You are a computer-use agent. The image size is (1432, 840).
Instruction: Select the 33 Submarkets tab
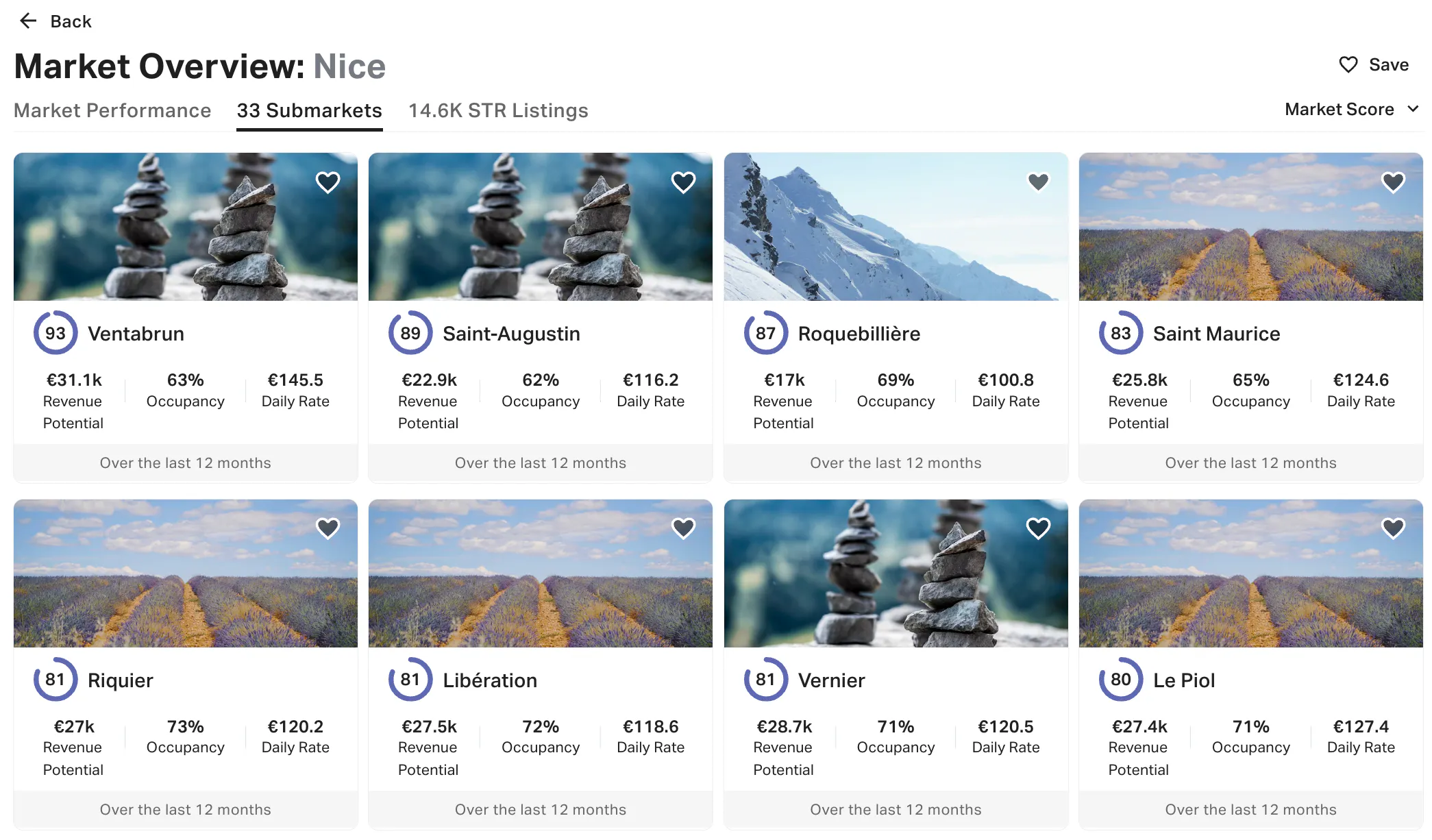(x=309, y=110)
